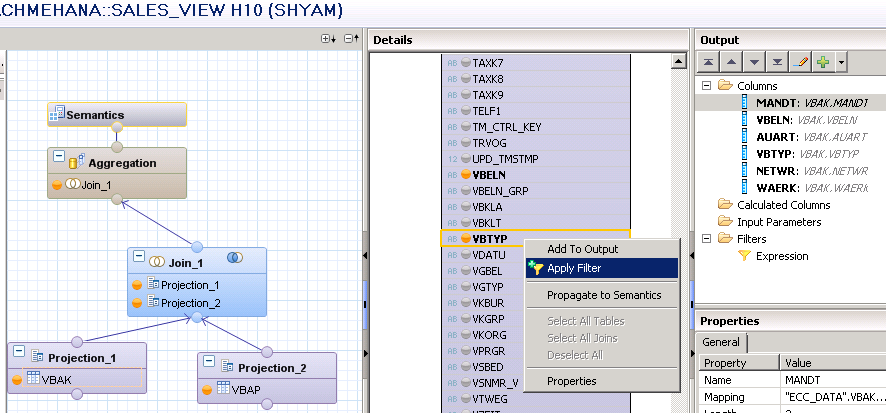Click Projection_2 entry inside Join_1 node
The height and width of the screenshot is (413, 886).
click(x=183, y=303)
